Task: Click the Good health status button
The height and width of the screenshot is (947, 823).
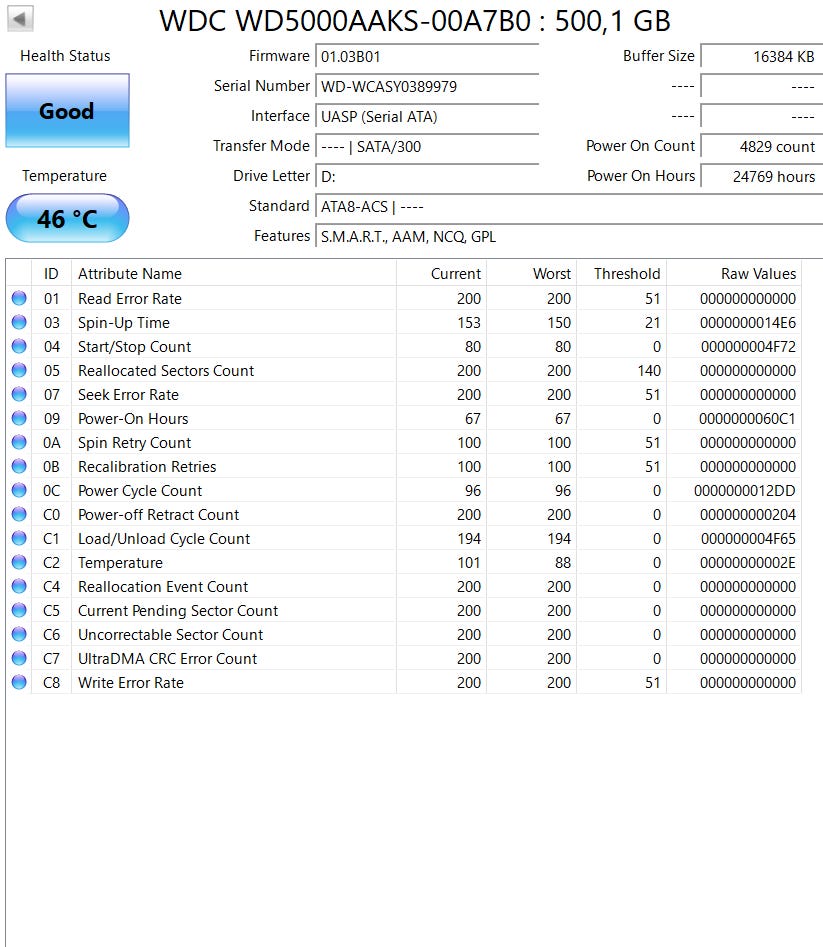Action: pyautogui.click(x=67, y=111)
